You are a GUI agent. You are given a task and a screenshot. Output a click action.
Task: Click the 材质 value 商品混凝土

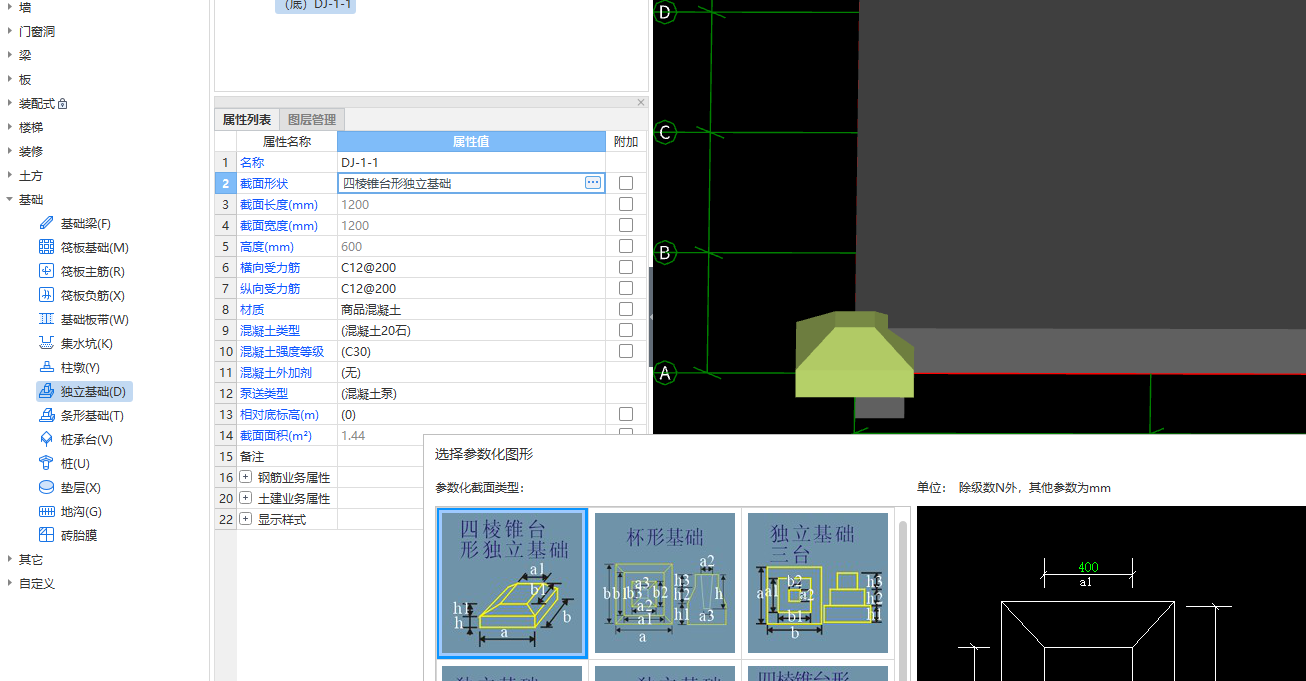(471, 309)
